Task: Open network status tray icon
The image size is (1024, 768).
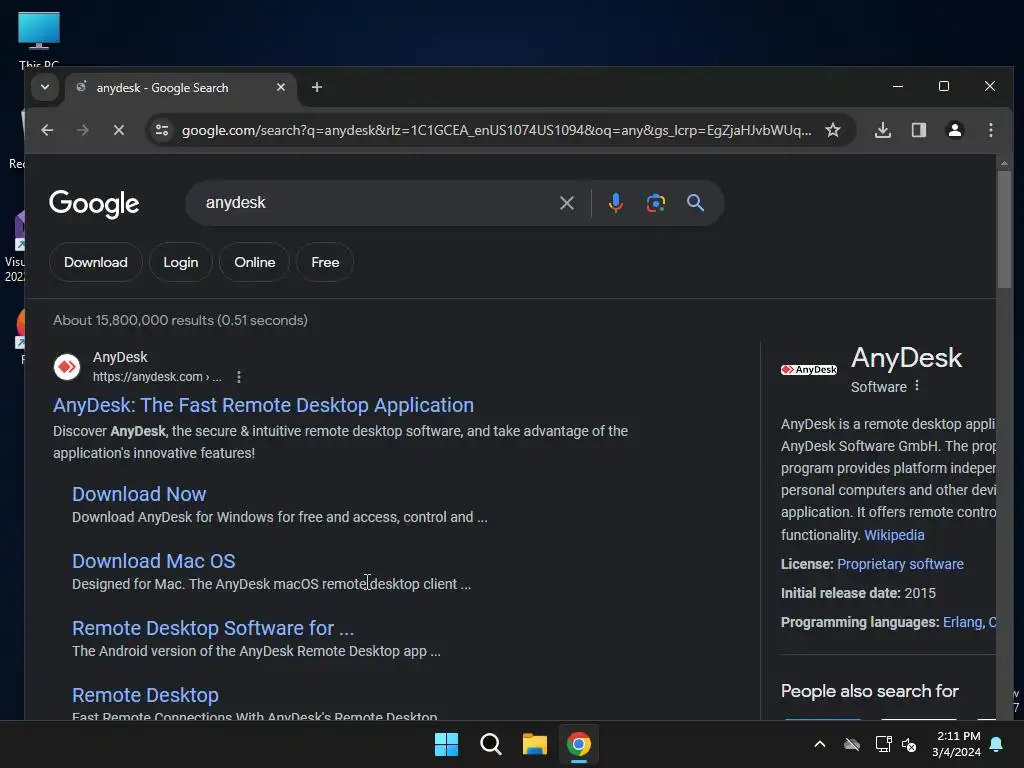Action: pyautogui.click(x=883, y=744)
